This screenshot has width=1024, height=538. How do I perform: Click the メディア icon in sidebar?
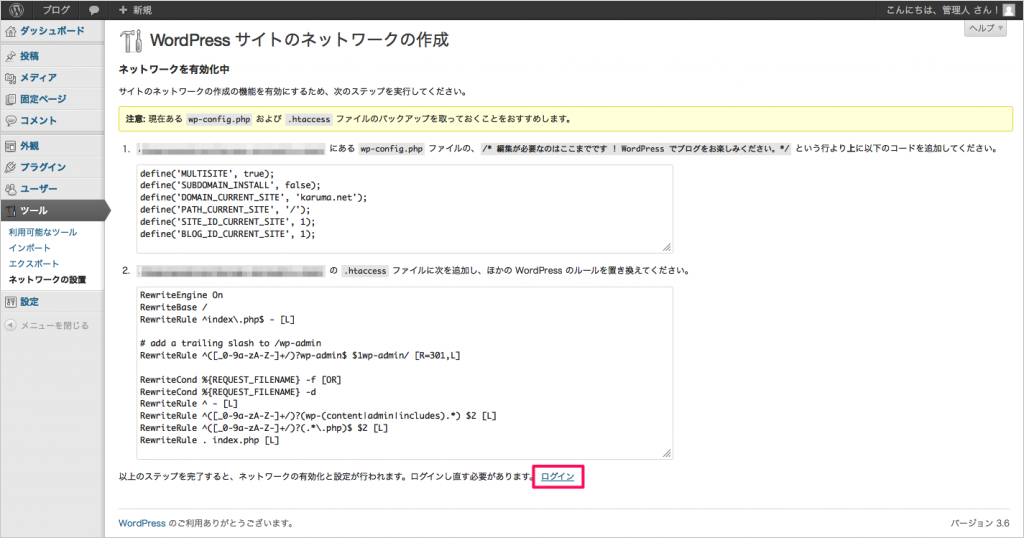point(10,78)
